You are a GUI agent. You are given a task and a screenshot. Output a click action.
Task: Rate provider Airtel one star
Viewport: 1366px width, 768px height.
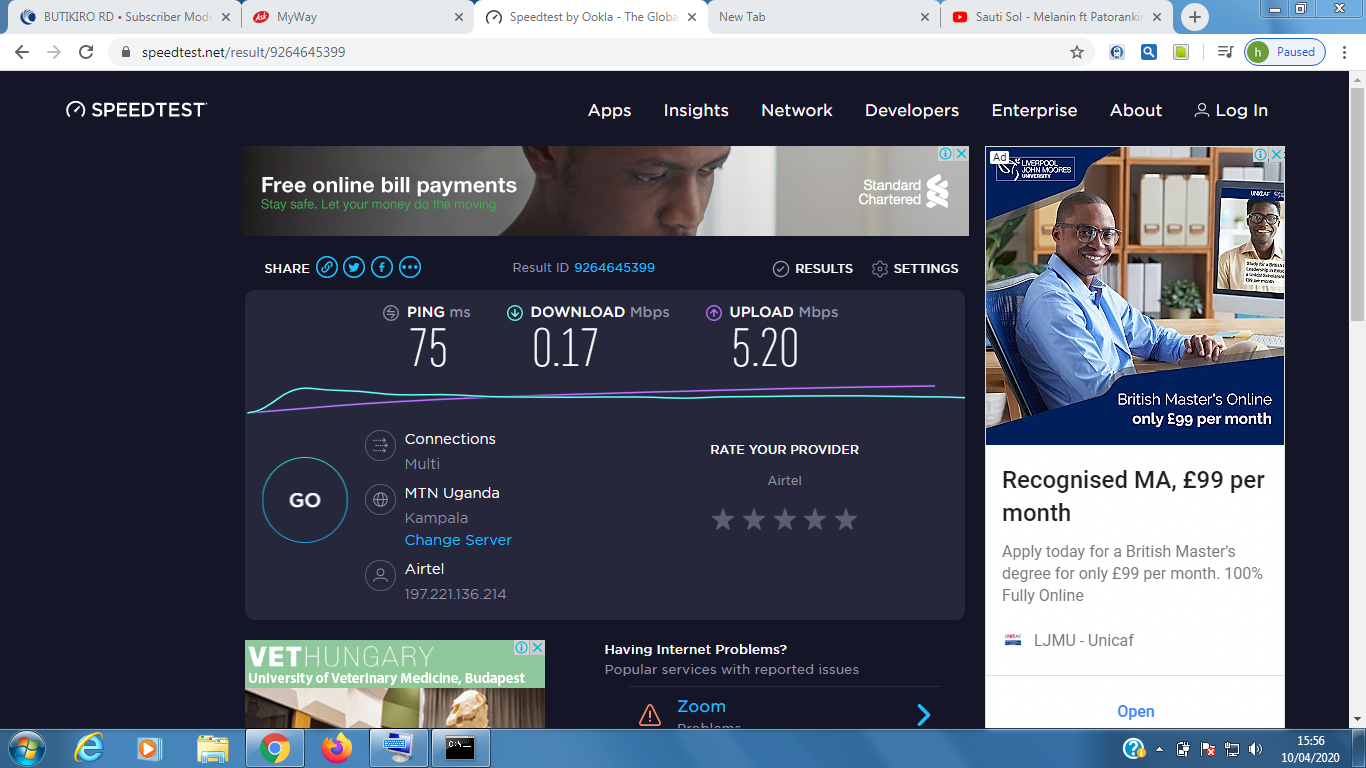722,519
